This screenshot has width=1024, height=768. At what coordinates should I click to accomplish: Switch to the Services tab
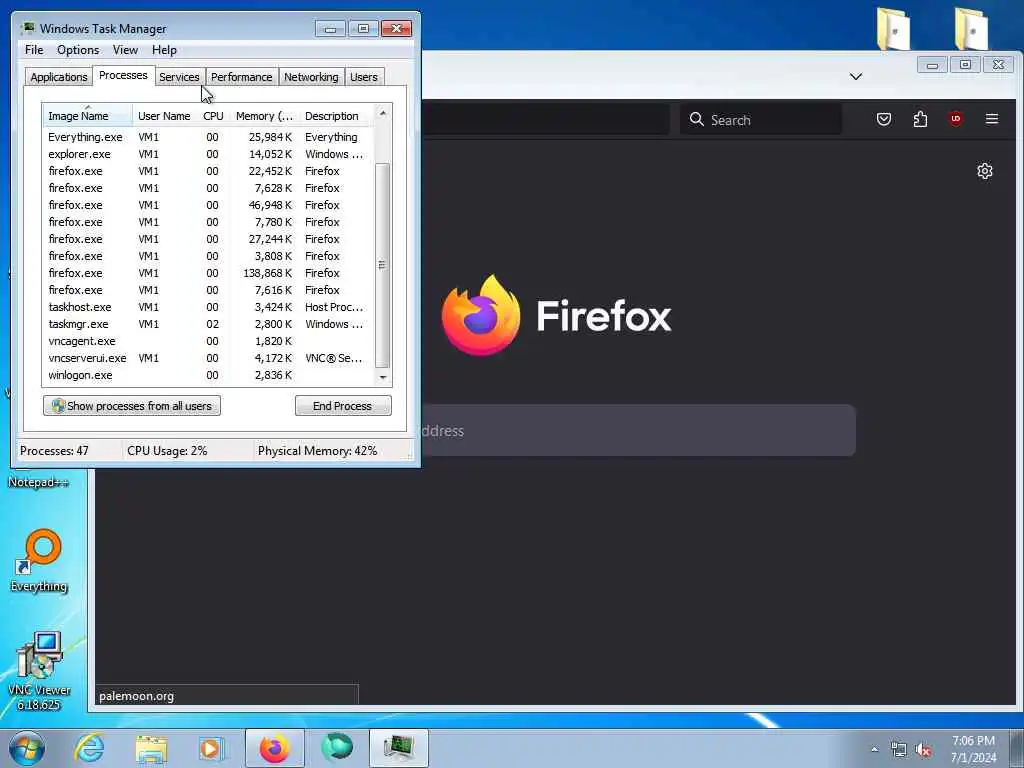[179, 77]
